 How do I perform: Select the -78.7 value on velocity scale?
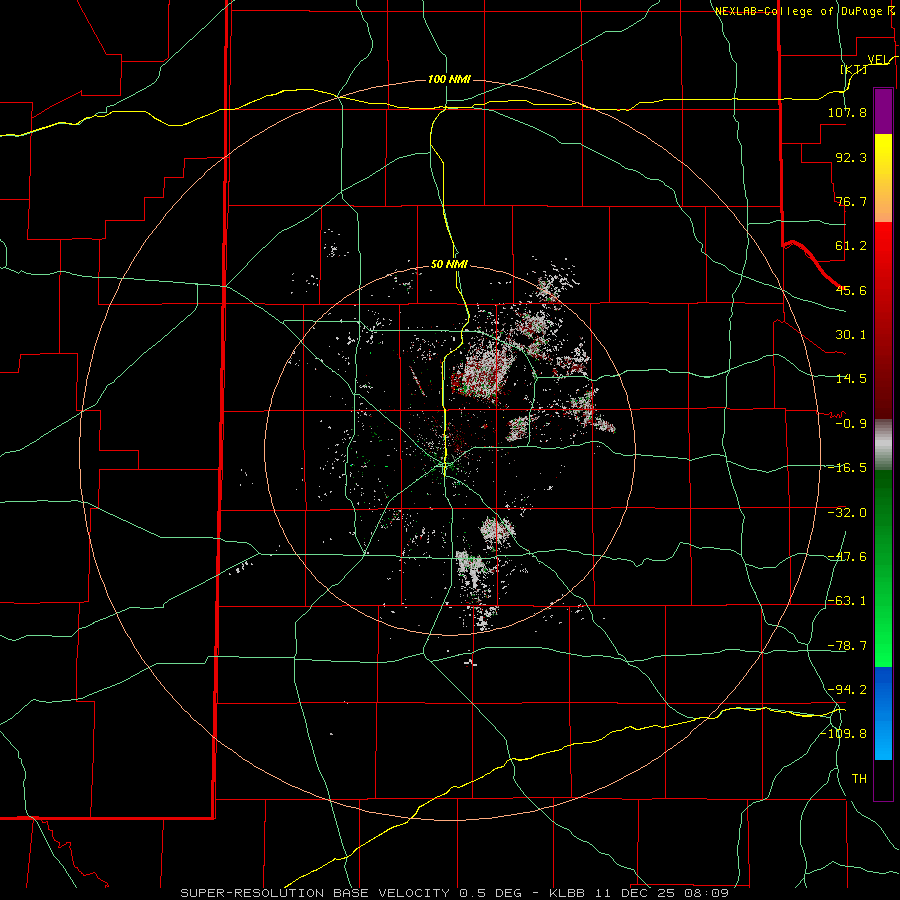[x=847, y=646]
